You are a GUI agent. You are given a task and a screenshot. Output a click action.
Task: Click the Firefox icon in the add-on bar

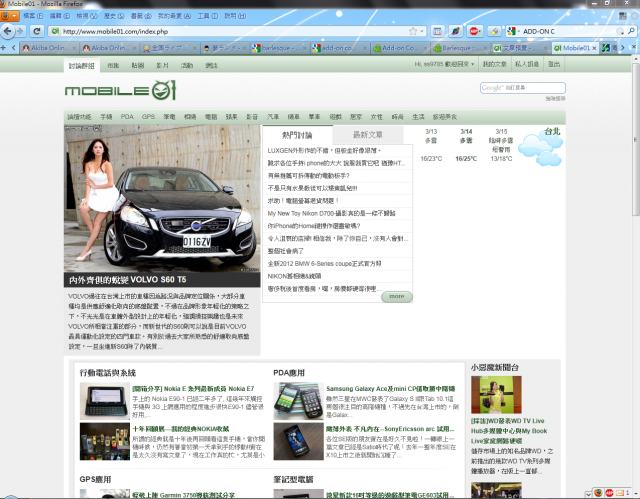click(x=598, y=493)
